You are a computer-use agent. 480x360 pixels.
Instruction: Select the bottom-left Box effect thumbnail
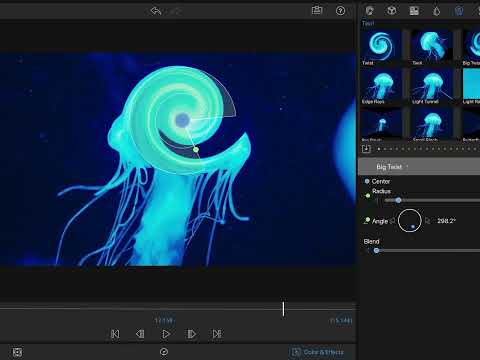tap(381, 124)
